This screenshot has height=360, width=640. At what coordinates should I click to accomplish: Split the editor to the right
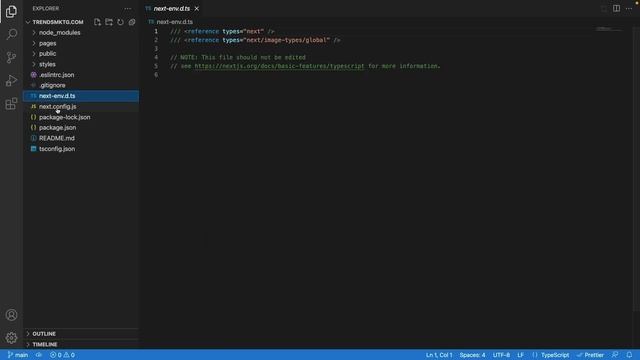coord(616,9)
